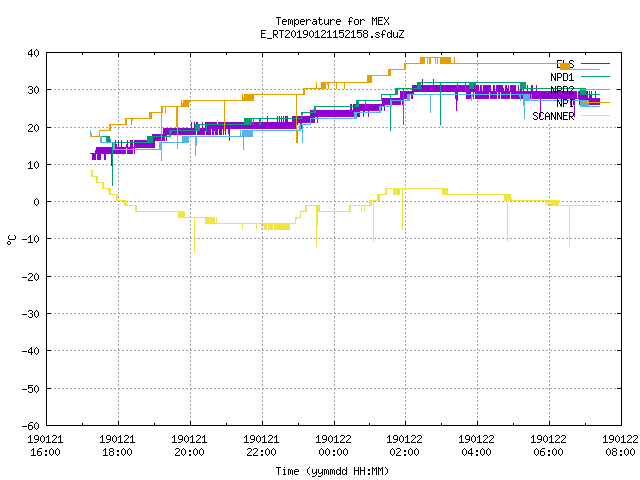The width and height of the screenshot is (640, 480).
Task: Select the file name 'E_RT20190121152158.sfduZ' subtitle
Action: (332, 34)
